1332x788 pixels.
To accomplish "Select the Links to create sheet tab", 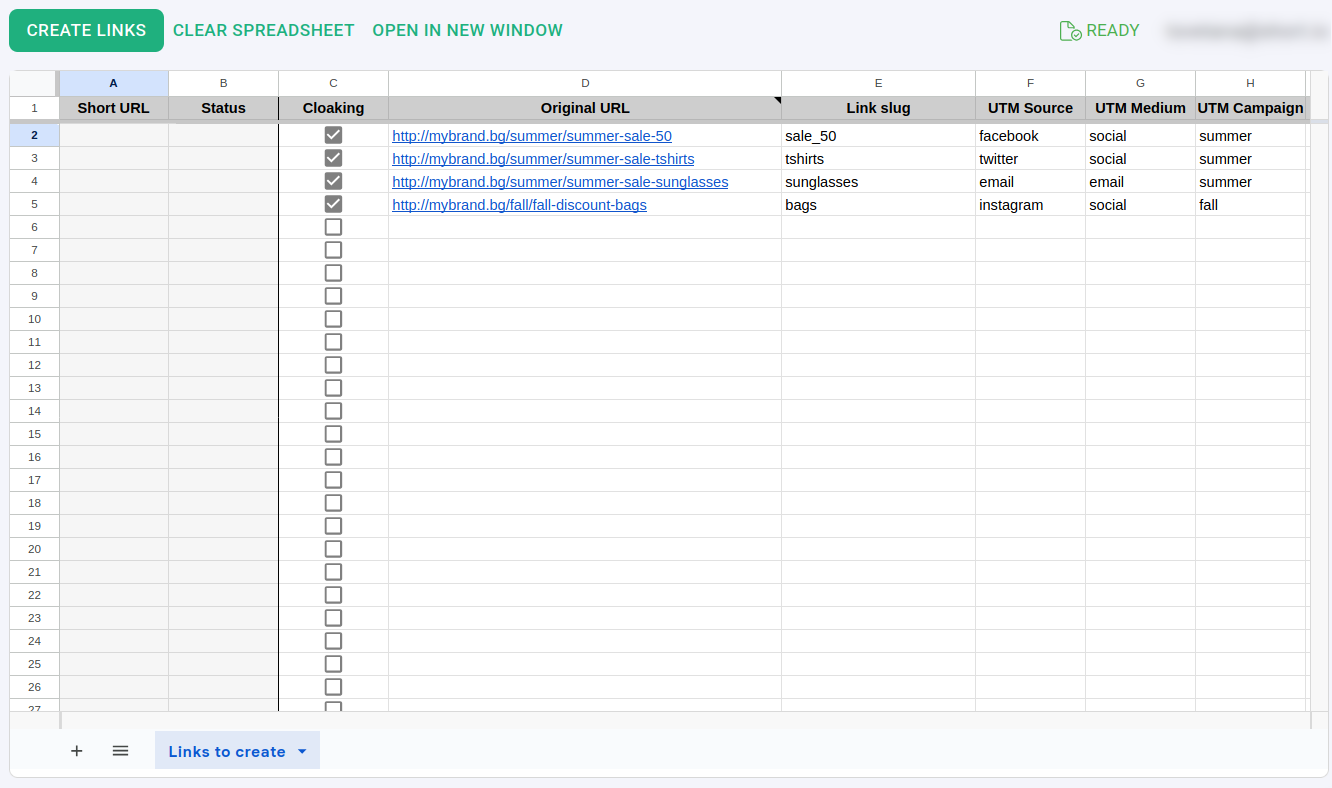I will tap(226, 752).
